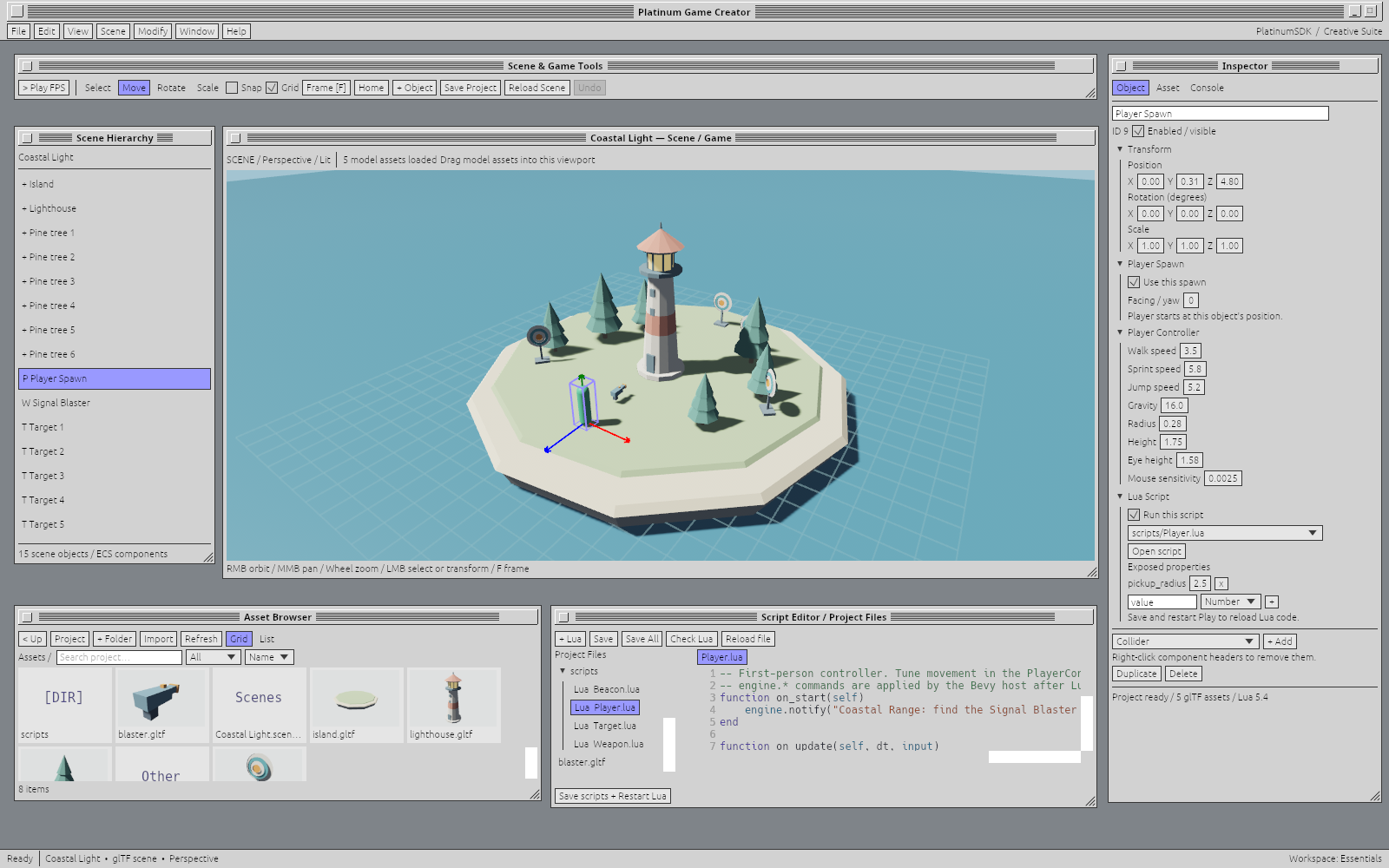
Task: Collapse the Transform section
Action: (x=1120, y=149)
